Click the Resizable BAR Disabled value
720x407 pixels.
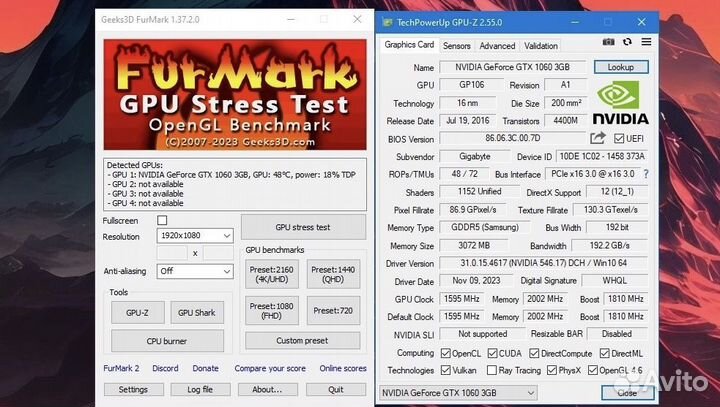617,334
